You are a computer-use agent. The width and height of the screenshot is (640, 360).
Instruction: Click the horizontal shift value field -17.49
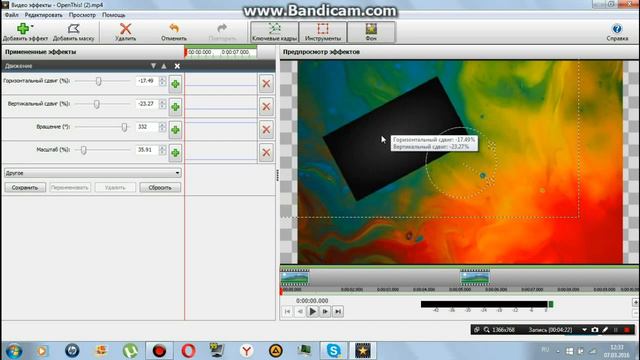[x=147, y=81]
